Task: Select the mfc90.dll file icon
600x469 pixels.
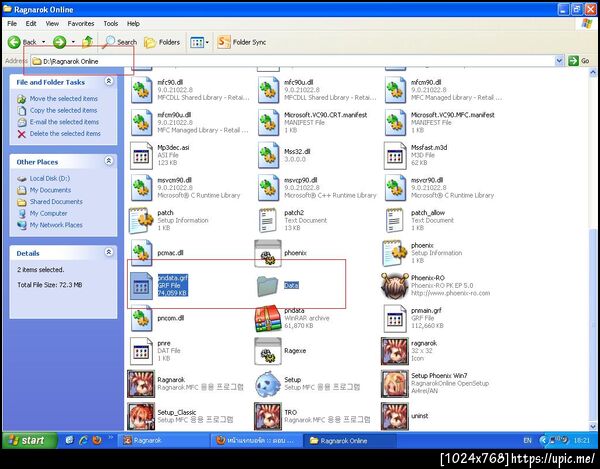Action: [x=141, y=90]
